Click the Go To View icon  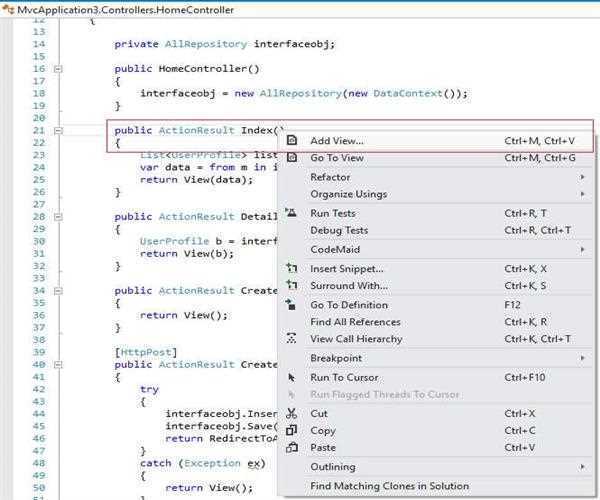pos(292,157)
